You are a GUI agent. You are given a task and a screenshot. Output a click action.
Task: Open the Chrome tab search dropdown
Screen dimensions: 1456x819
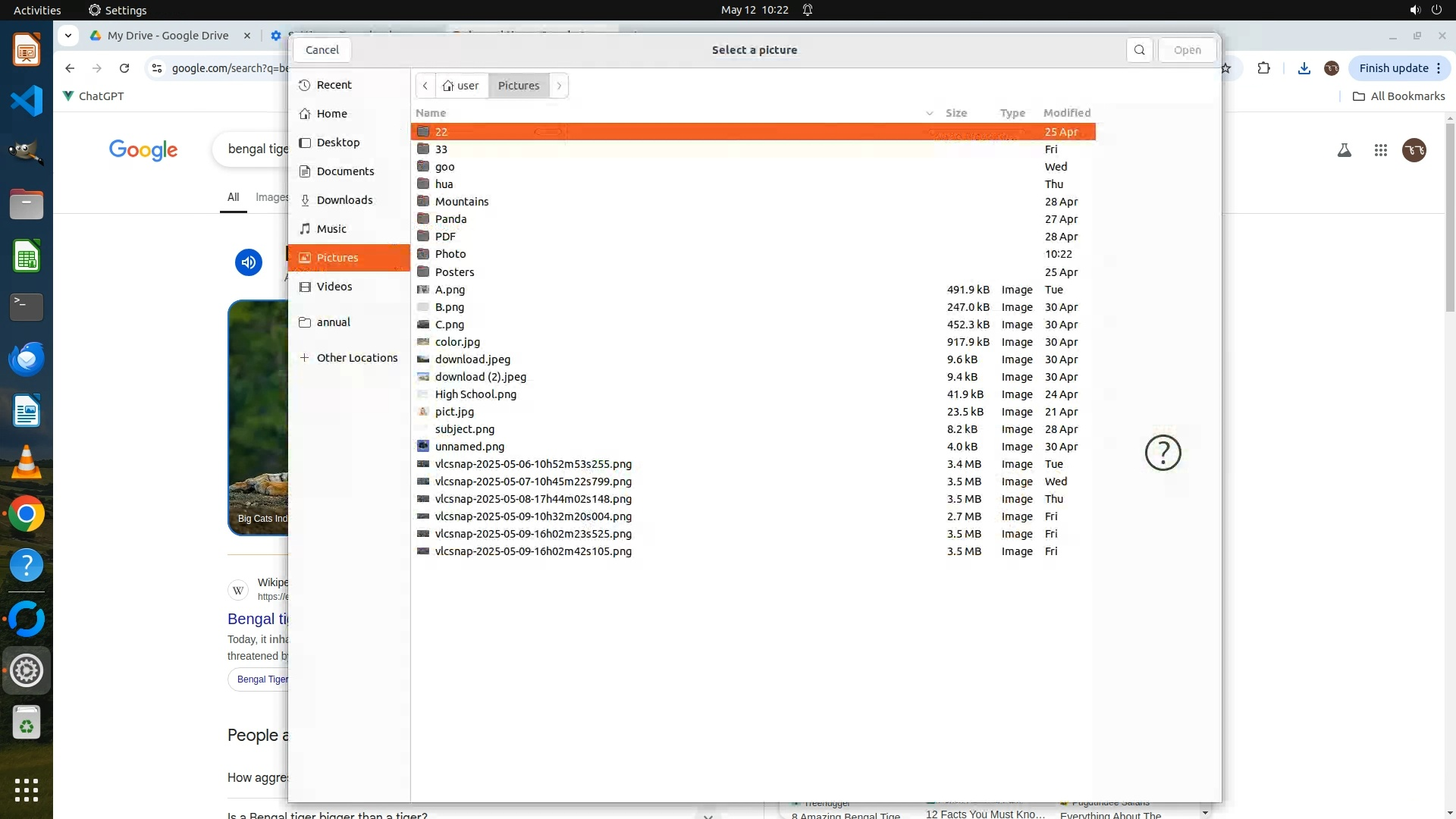(x=68, y=36)
